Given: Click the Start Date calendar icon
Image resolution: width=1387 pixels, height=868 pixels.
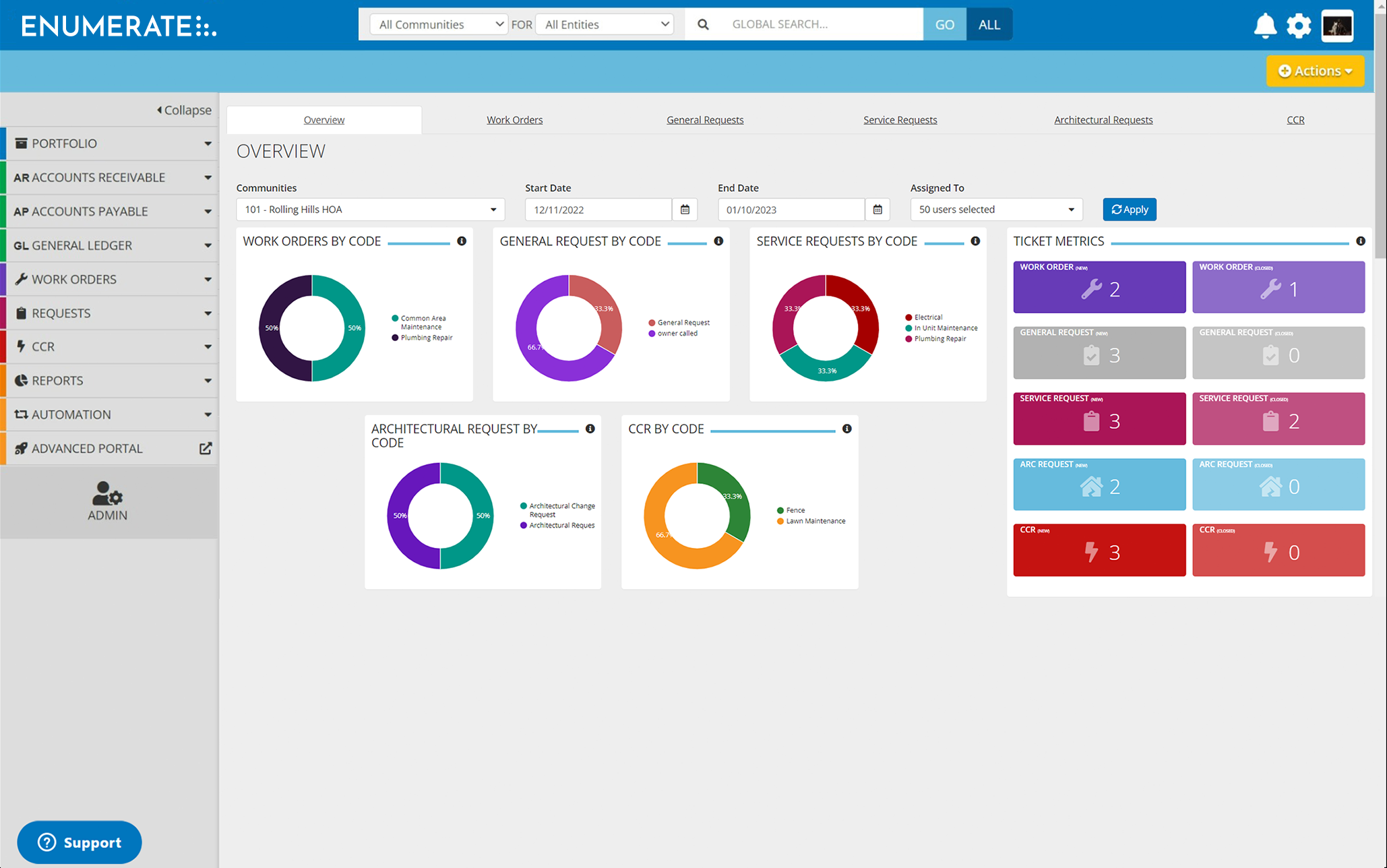Looking at the screenshot, I should click(685, 210).
